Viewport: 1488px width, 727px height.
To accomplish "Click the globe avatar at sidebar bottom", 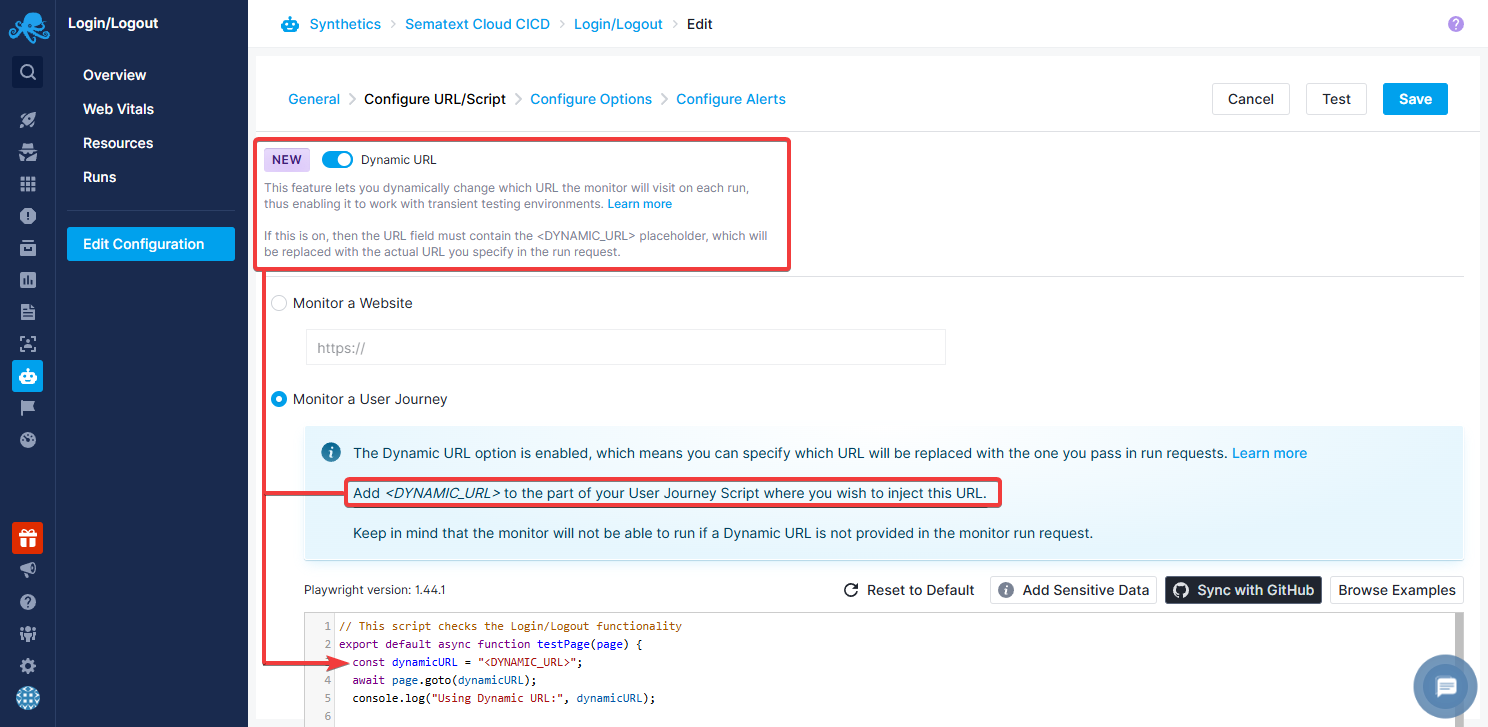I will [x=28, y=698].
